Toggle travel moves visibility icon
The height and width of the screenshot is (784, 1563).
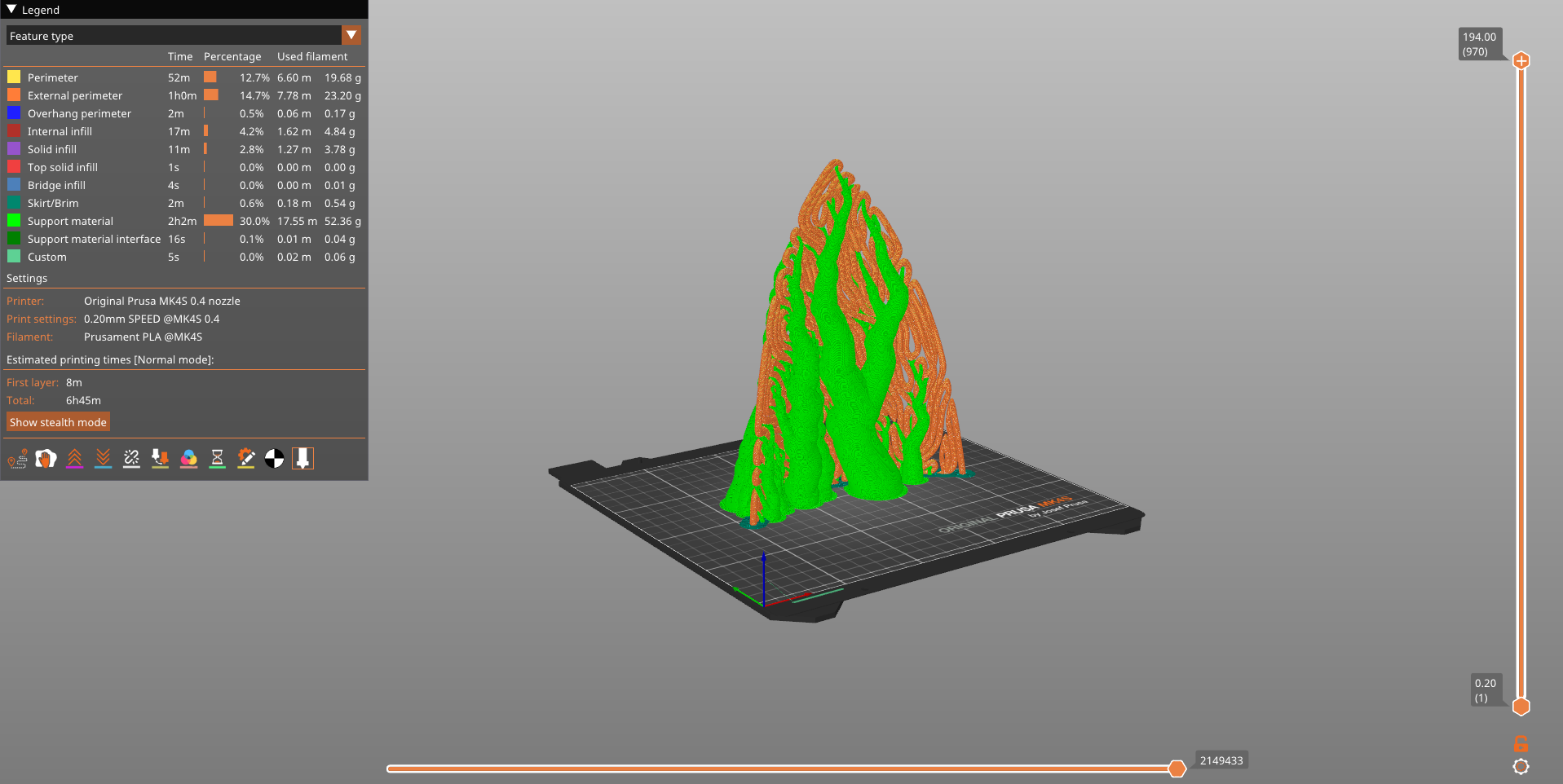(18, 459)
